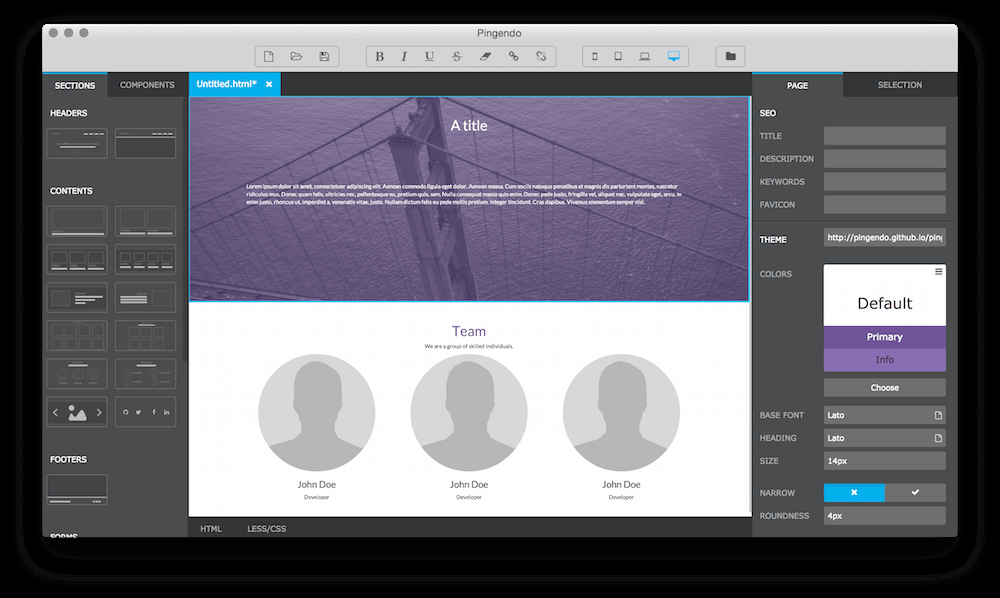Screen dimensions: 1000x598
Task: Remove a link with the unlink icon
Action: (541, 56)
